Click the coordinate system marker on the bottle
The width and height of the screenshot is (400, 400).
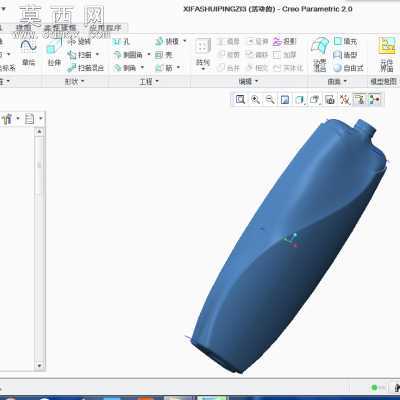(x=292, y=240)
